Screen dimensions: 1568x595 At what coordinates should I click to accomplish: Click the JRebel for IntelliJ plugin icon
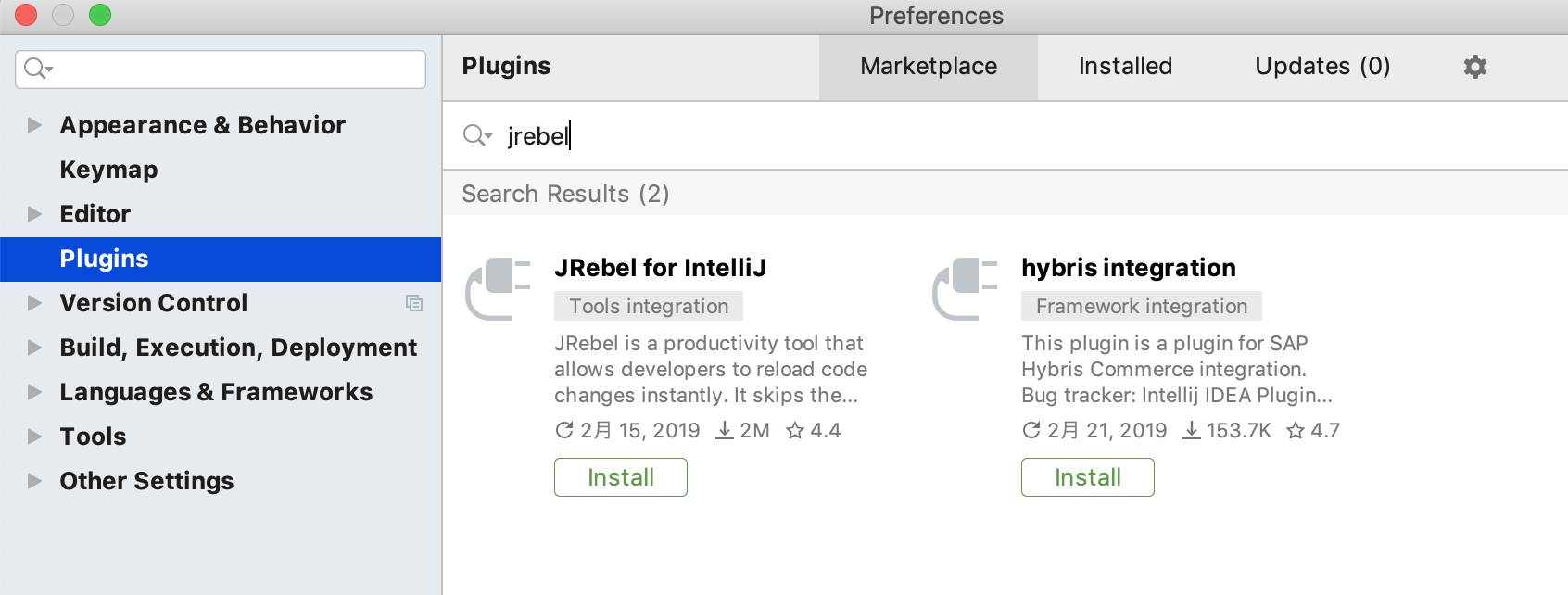click(x=498, y=288)
